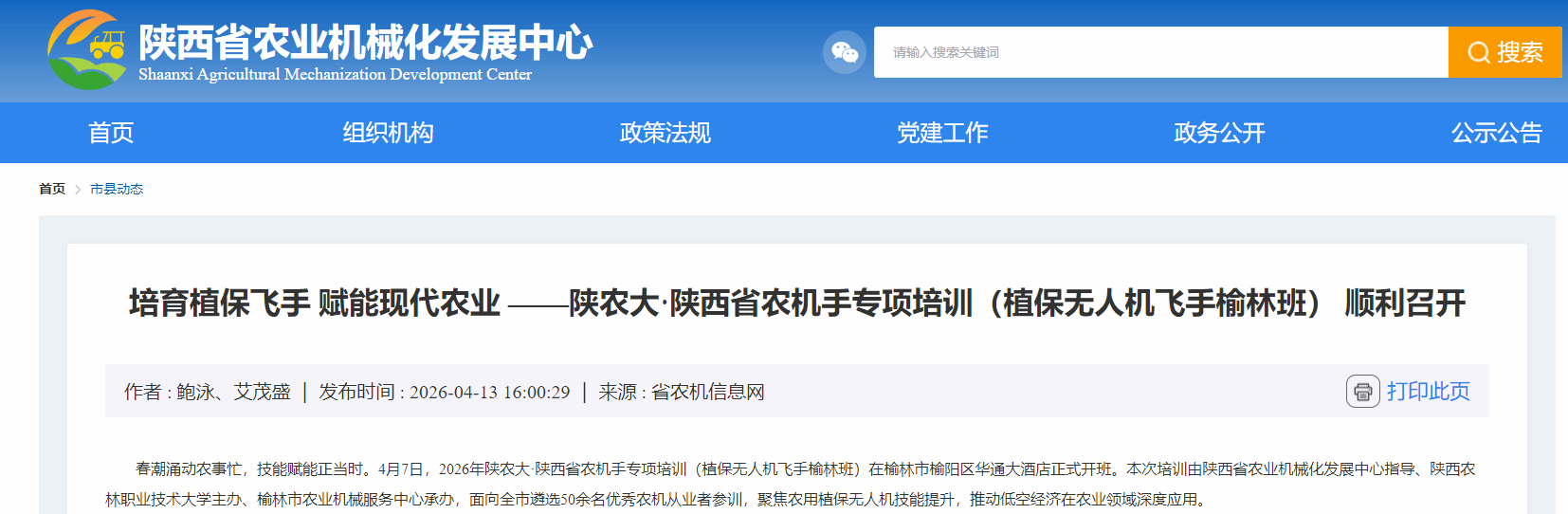The height and width of the screenshot is (514, 1568).
Task: Click the site title 陕西省农业机械化发展中心
Action: tap(365, 43)
